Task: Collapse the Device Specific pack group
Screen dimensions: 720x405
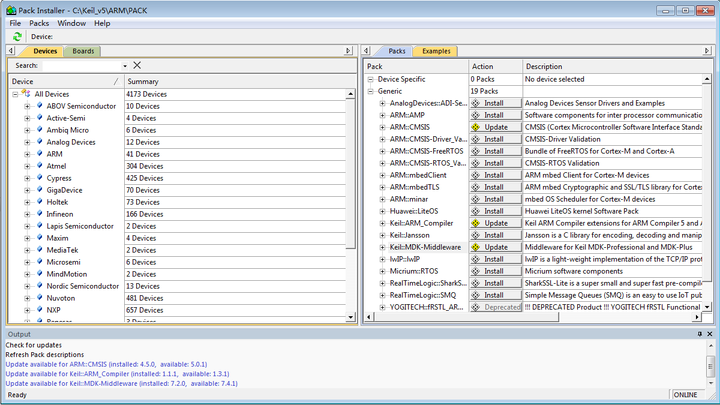Action: pyautogui.click(x=371, y=79)
